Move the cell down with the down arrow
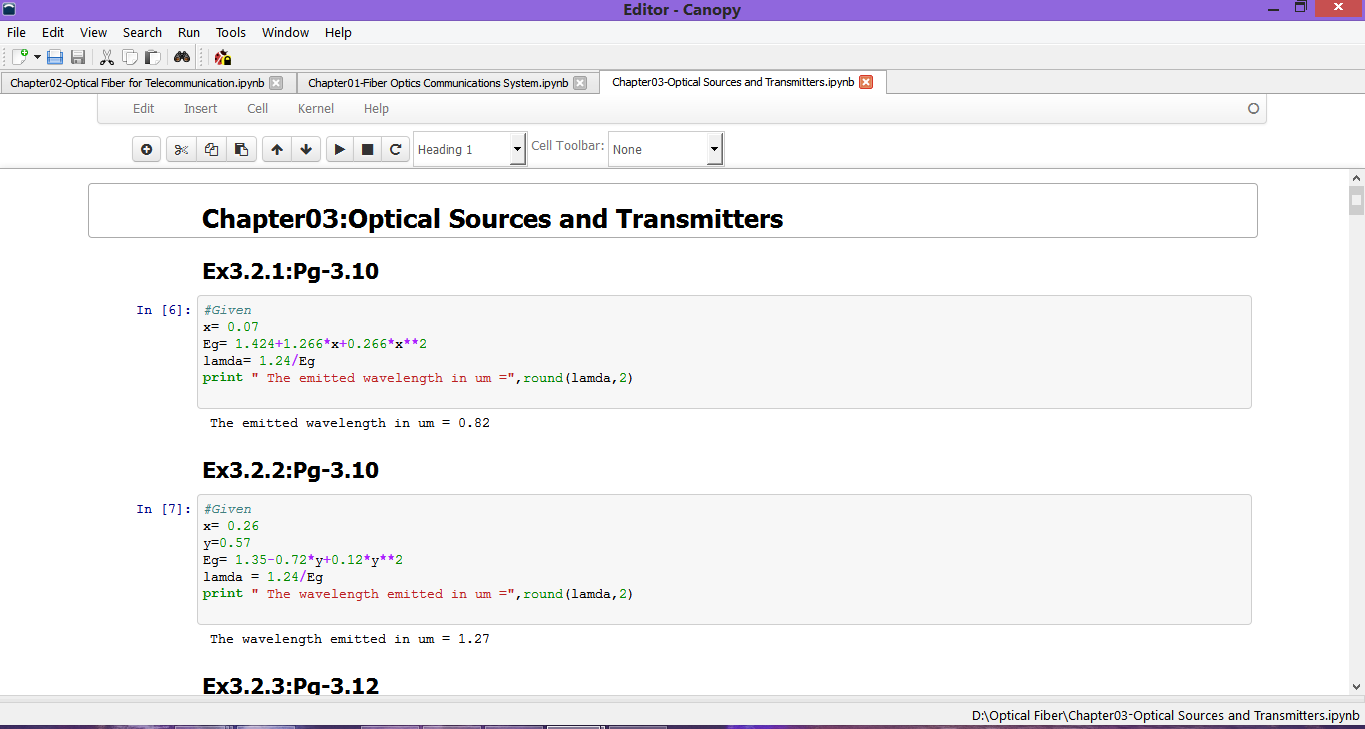 306,150
